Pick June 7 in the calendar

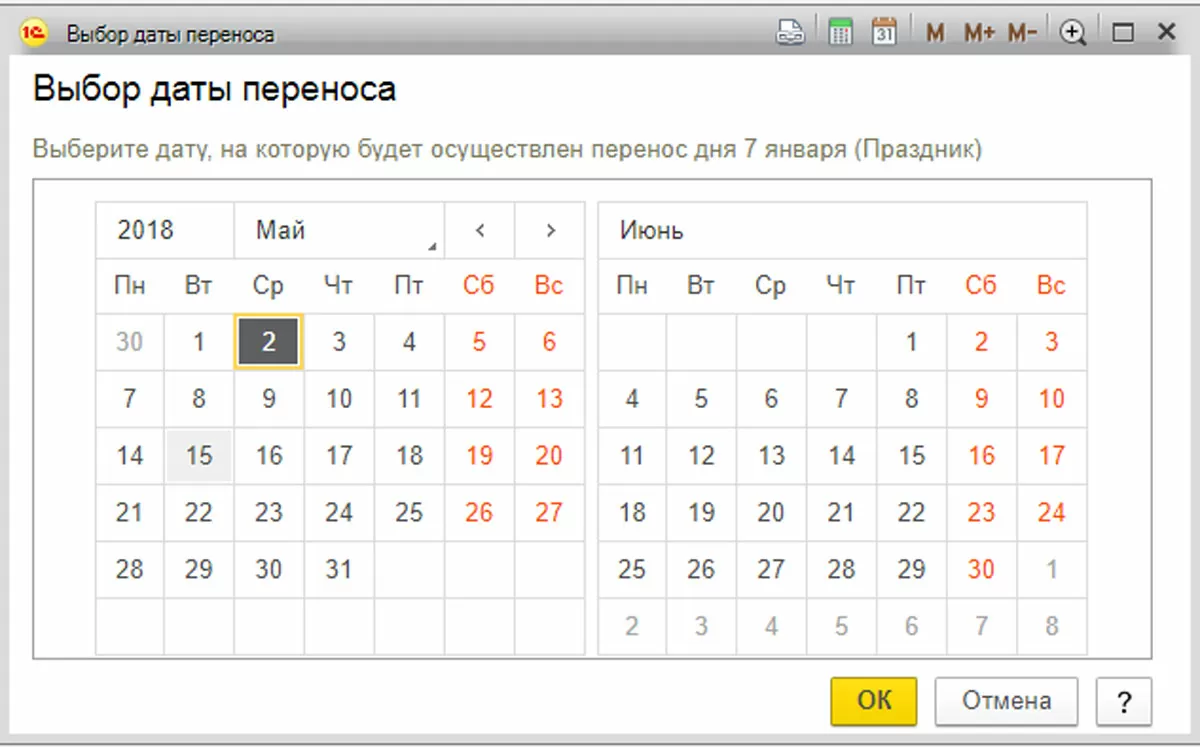pyautogui.click(x=841, y=399)
